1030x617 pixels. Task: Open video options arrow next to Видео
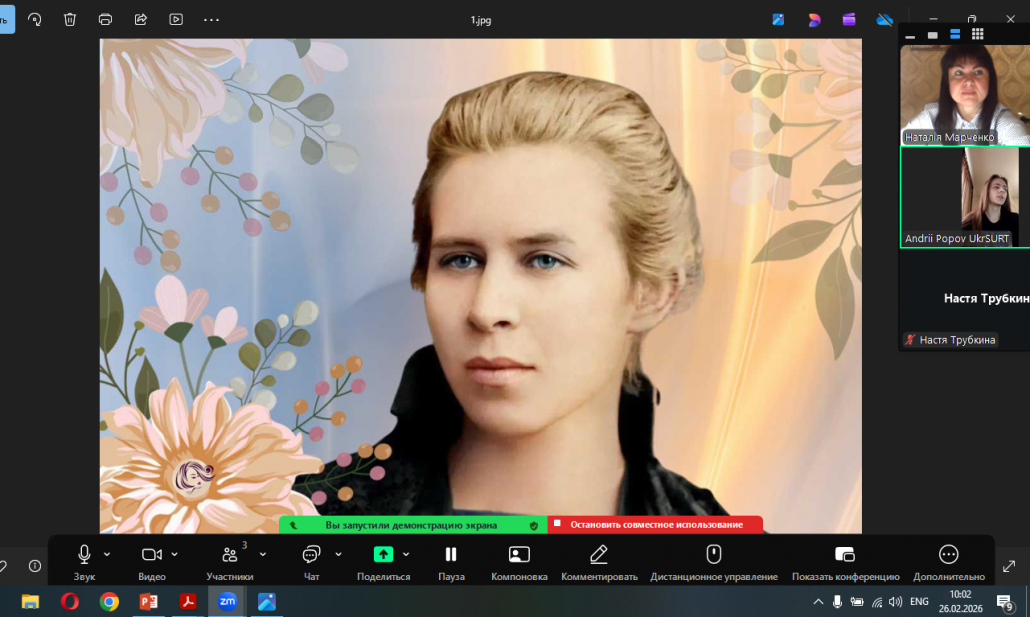pyautogui.click(x=175, y=554)
